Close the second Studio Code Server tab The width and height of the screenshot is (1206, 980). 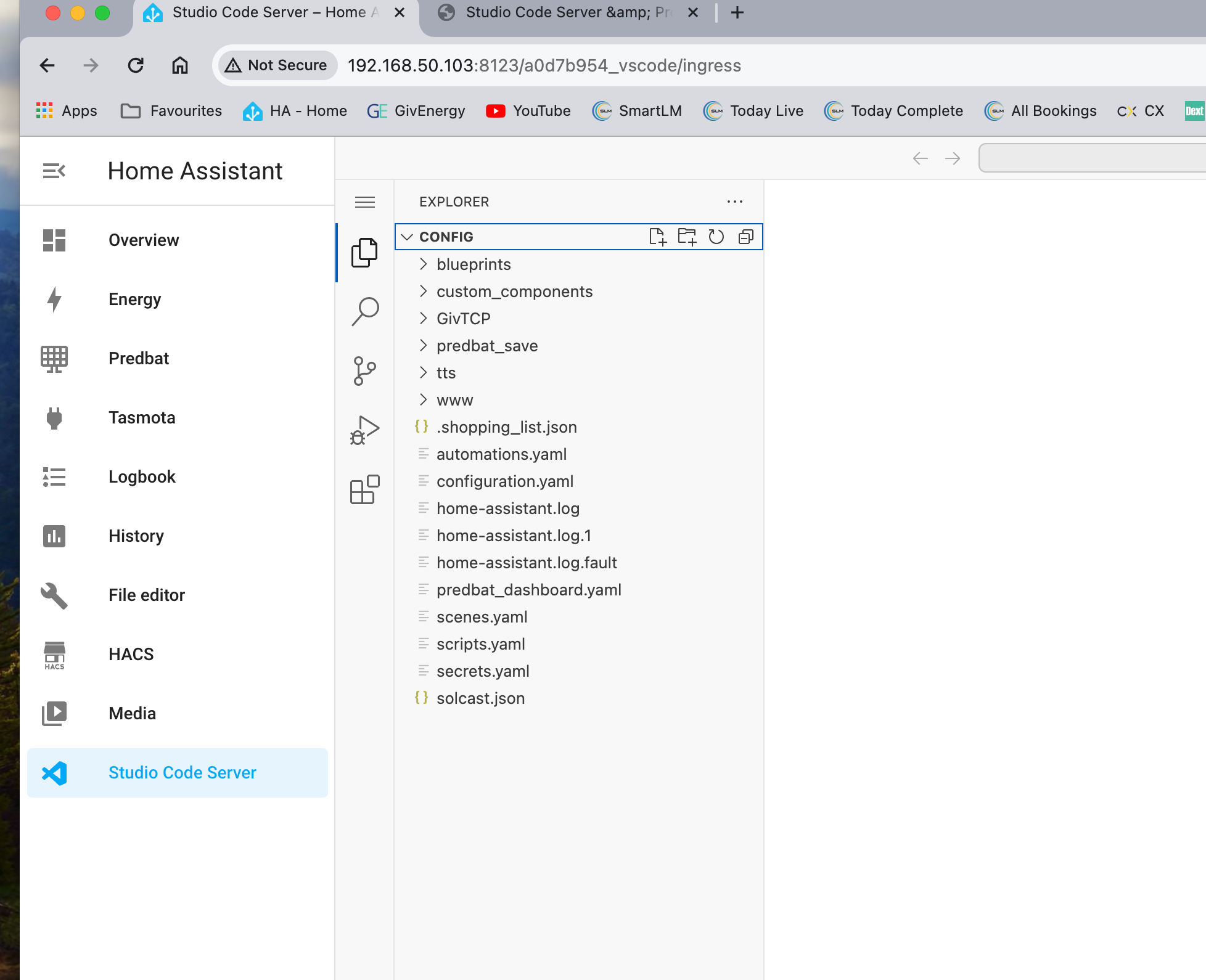[x=693, y=12]
